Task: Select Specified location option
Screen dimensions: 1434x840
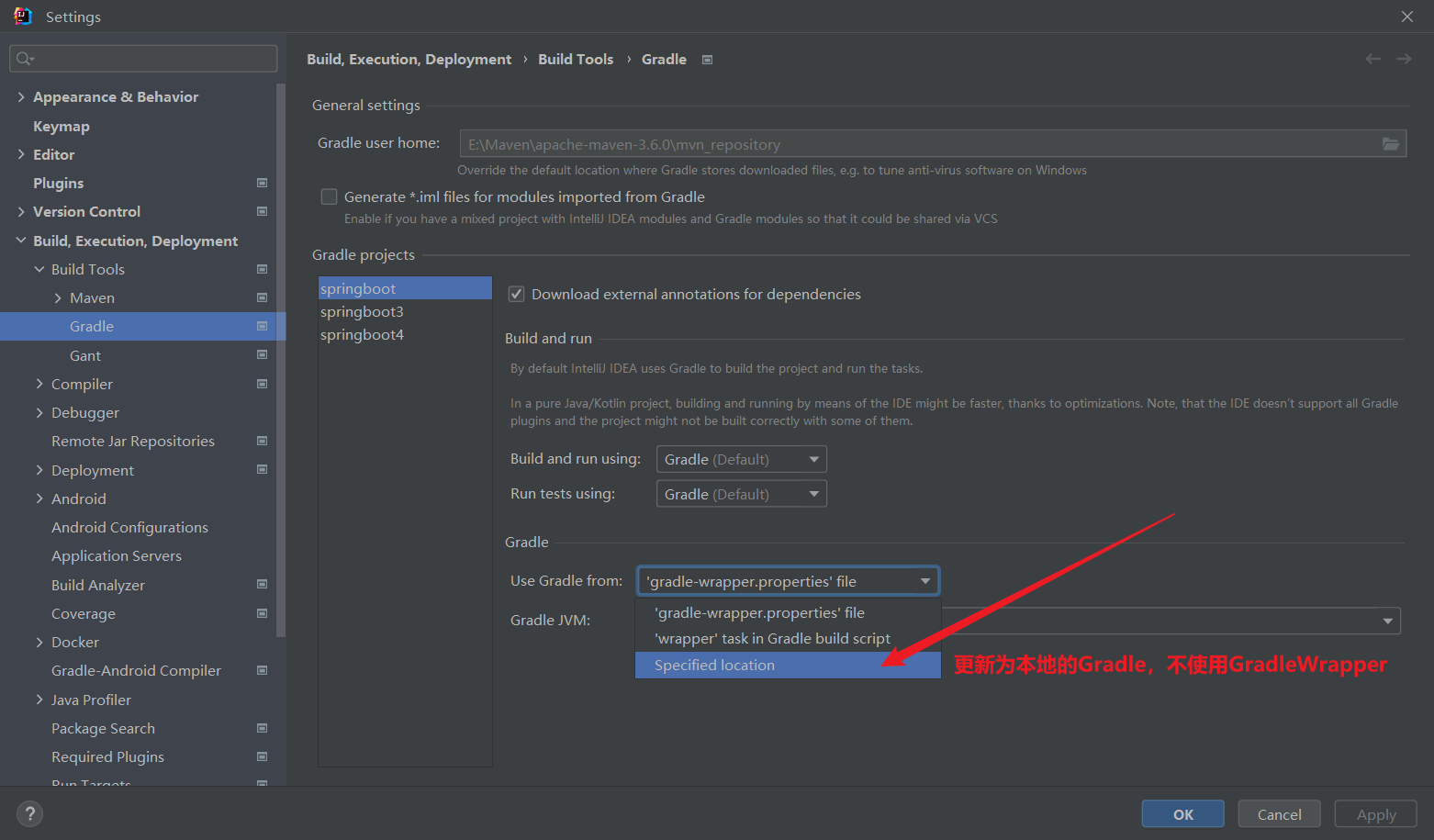Action: [x=788, y=665]
